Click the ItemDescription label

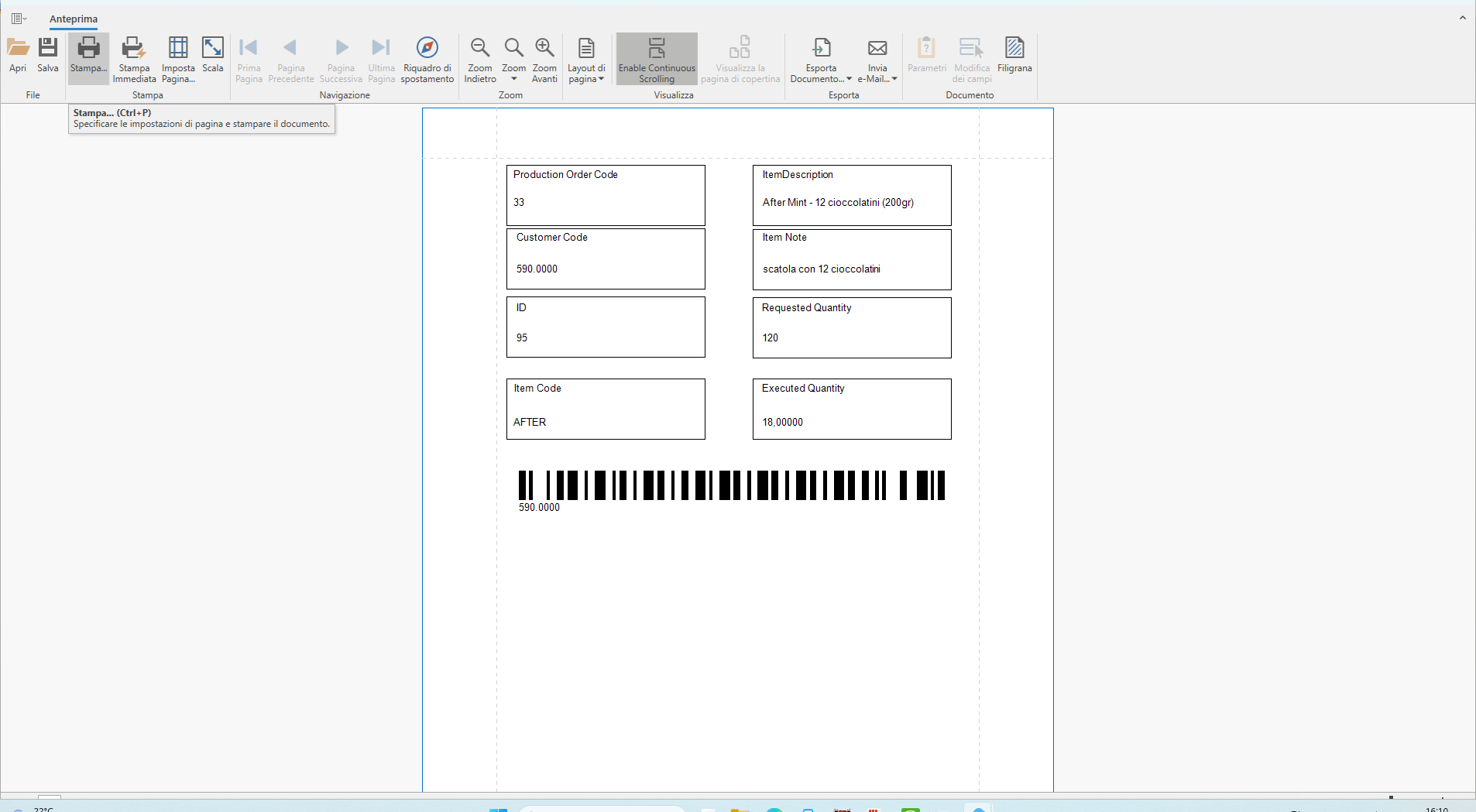[x=798, y=175]
